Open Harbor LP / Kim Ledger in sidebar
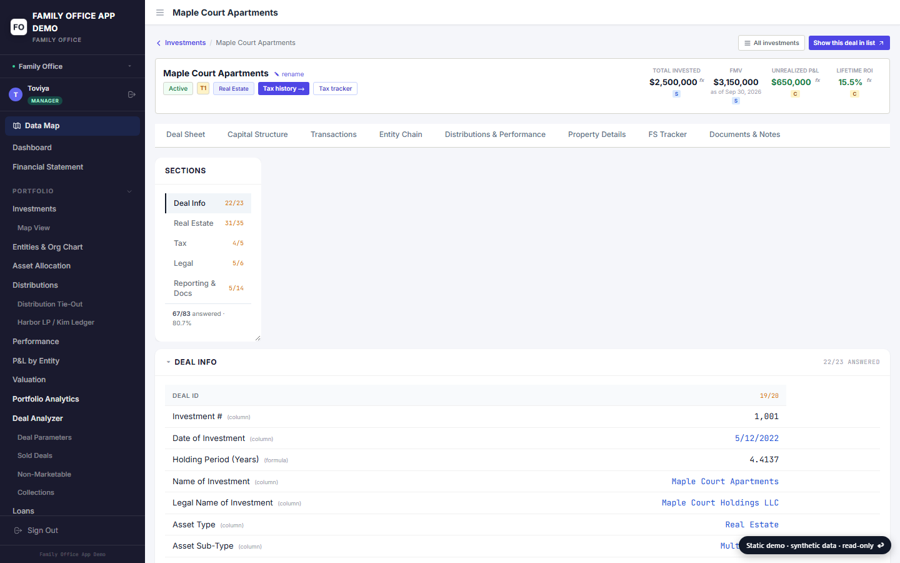The image size is (900, 563). [x=56, y=323]
